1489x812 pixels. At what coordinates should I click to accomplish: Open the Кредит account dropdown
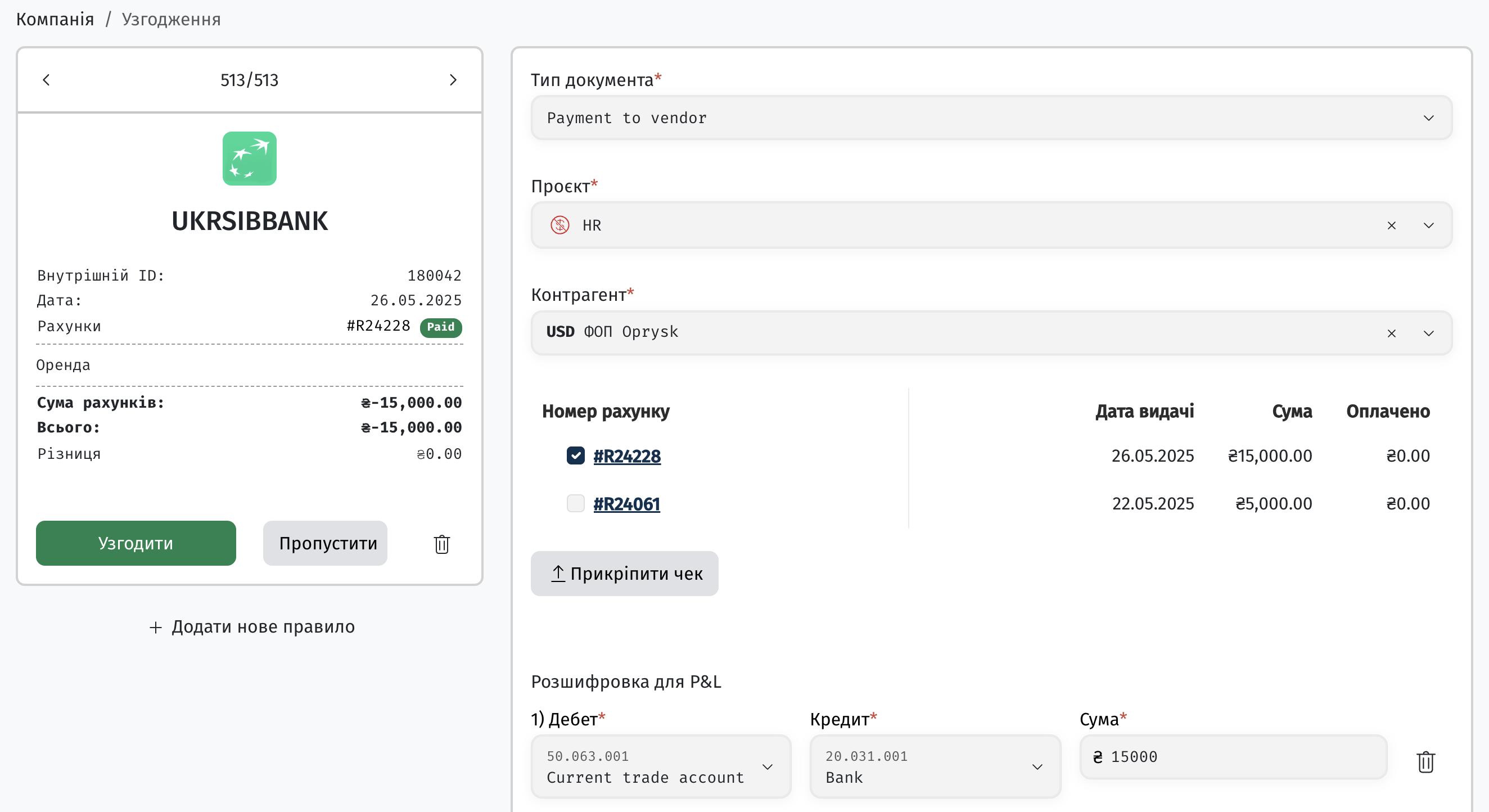pos(935,766)
